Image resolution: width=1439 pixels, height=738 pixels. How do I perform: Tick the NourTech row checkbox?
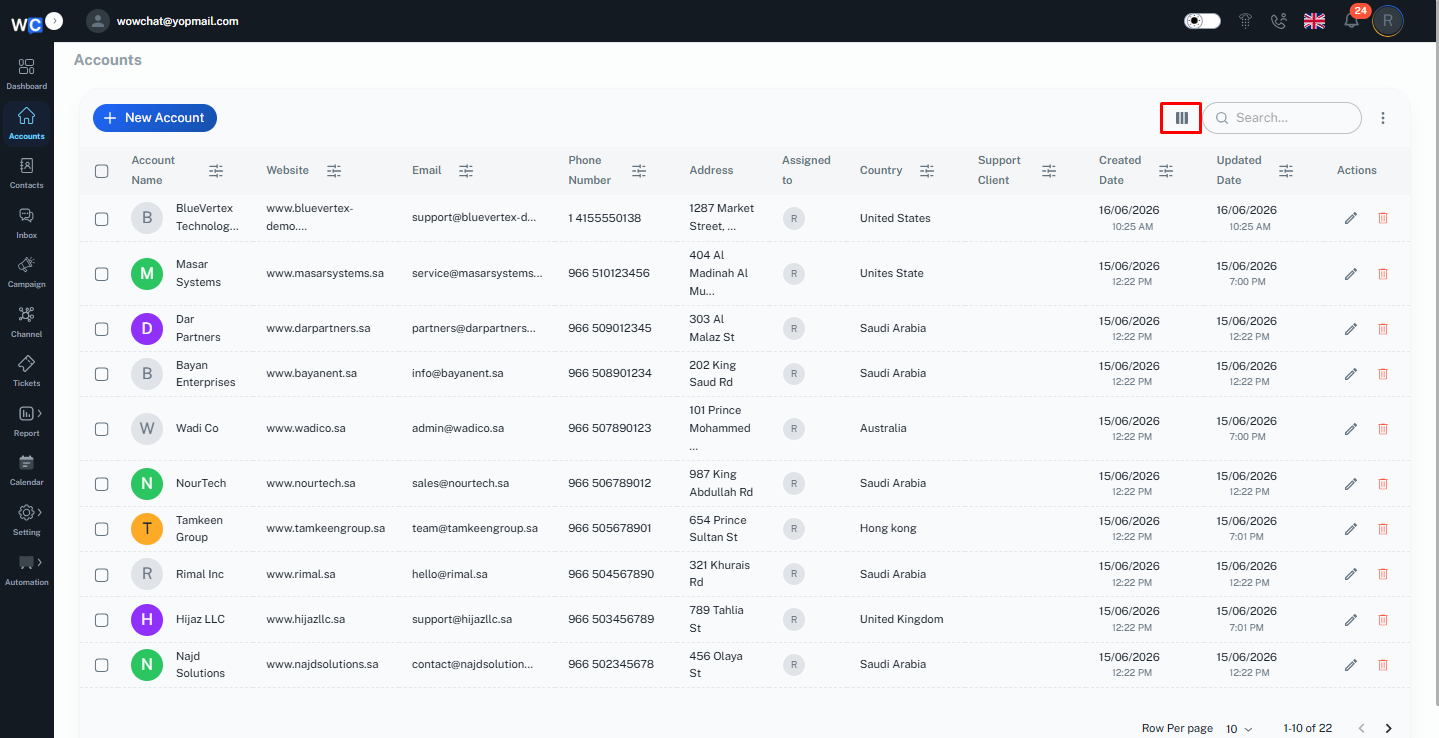point(101,484)
